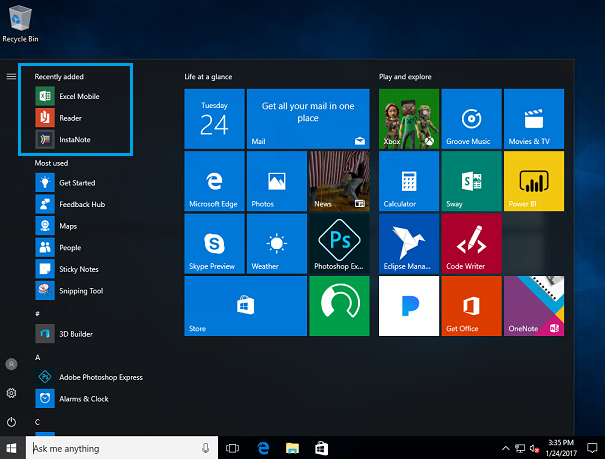Open the green circular-arc tile
The height and width of the screenshot is (459, 605).
point(339,306)
